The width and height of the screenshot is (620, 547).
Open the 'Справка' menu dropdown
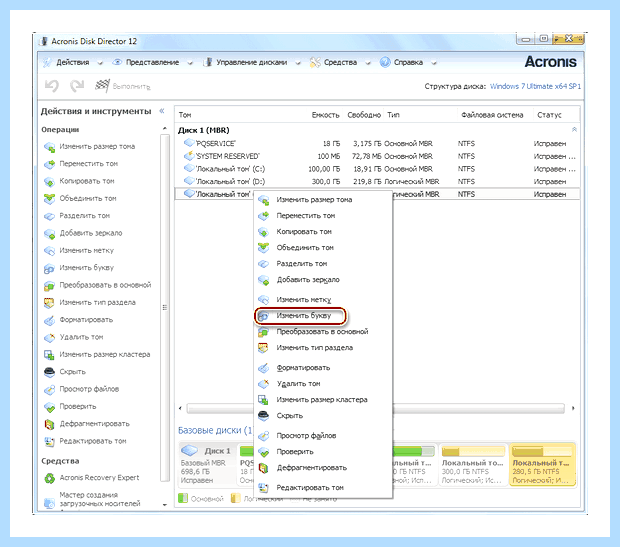point(408,62)
